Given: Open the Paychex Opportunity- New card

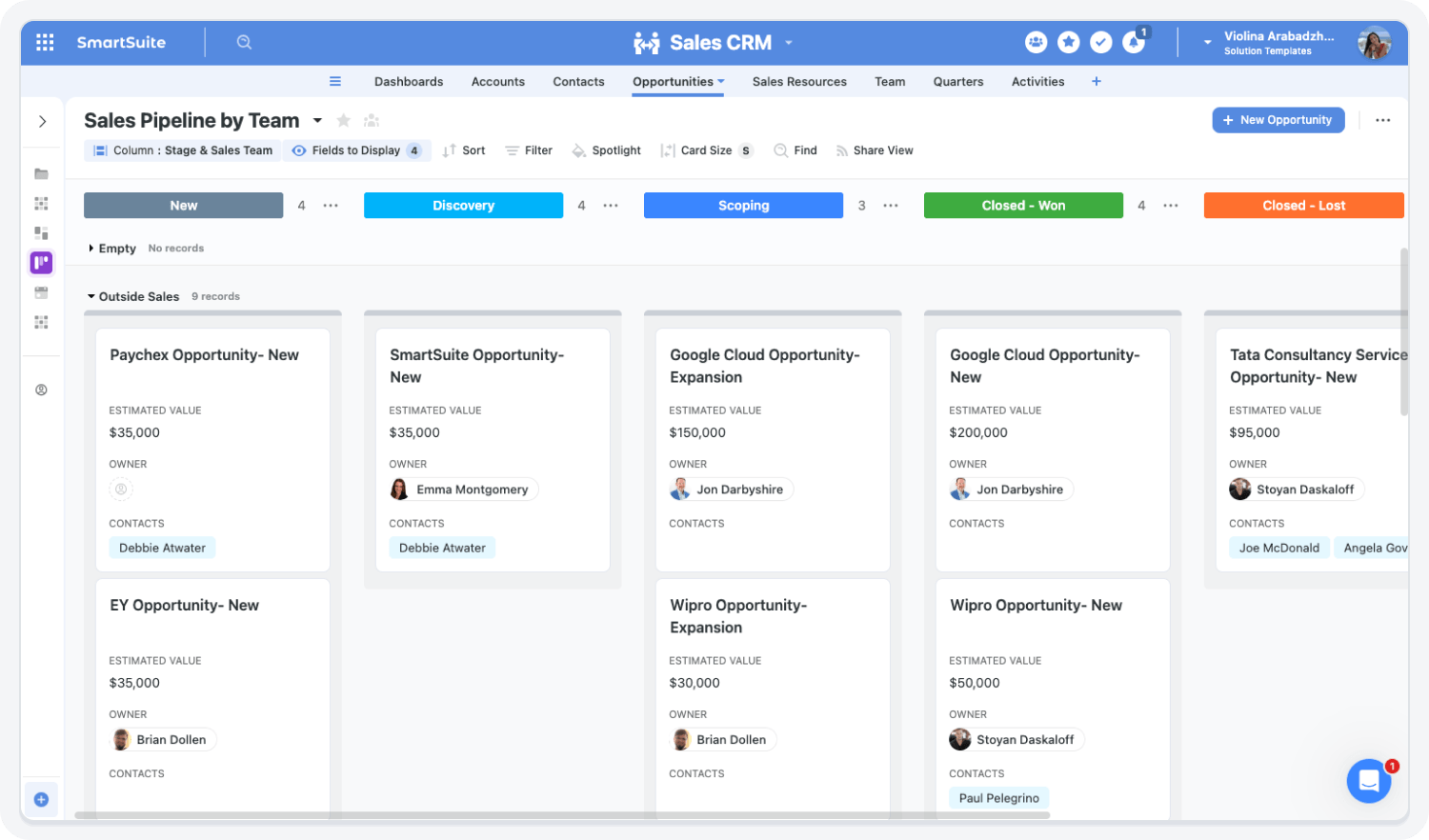Looking at the screenshot, I should pyautogui.click(x=212, y=450).
